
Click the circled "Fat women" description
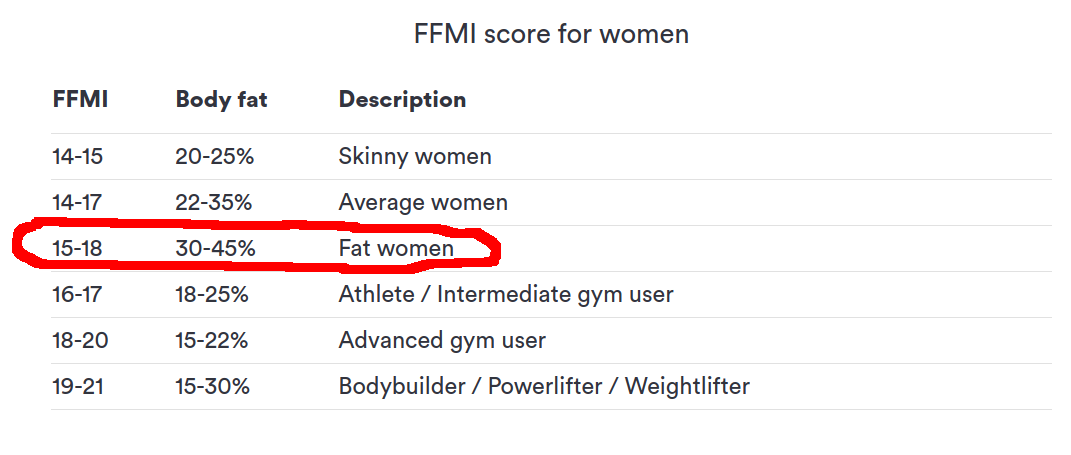click(x=396, y=249)
